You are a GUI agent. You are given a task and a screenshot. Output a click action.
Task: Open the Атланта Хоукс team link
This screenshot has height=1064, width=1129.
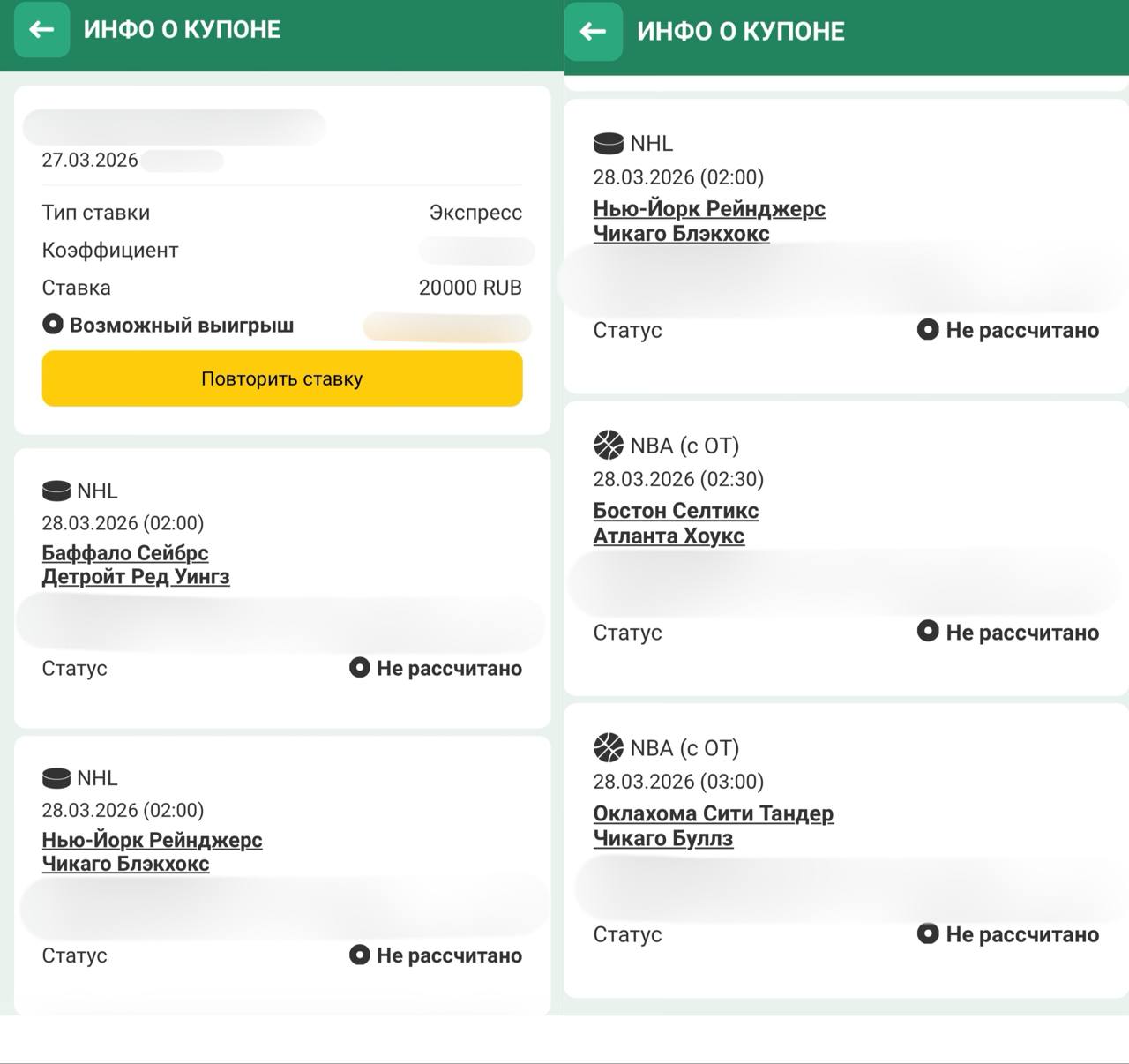[669, 536]
